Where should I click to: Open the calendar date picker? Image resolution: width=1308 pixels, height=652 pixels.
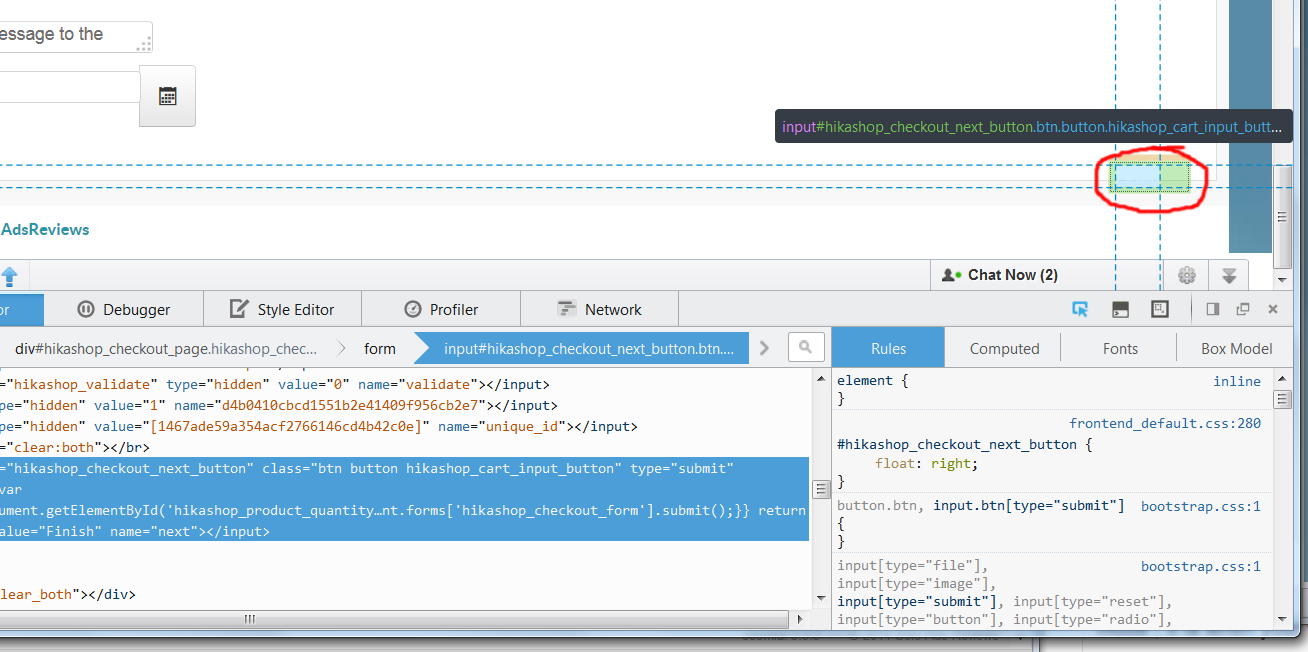[x=167, y=96]
